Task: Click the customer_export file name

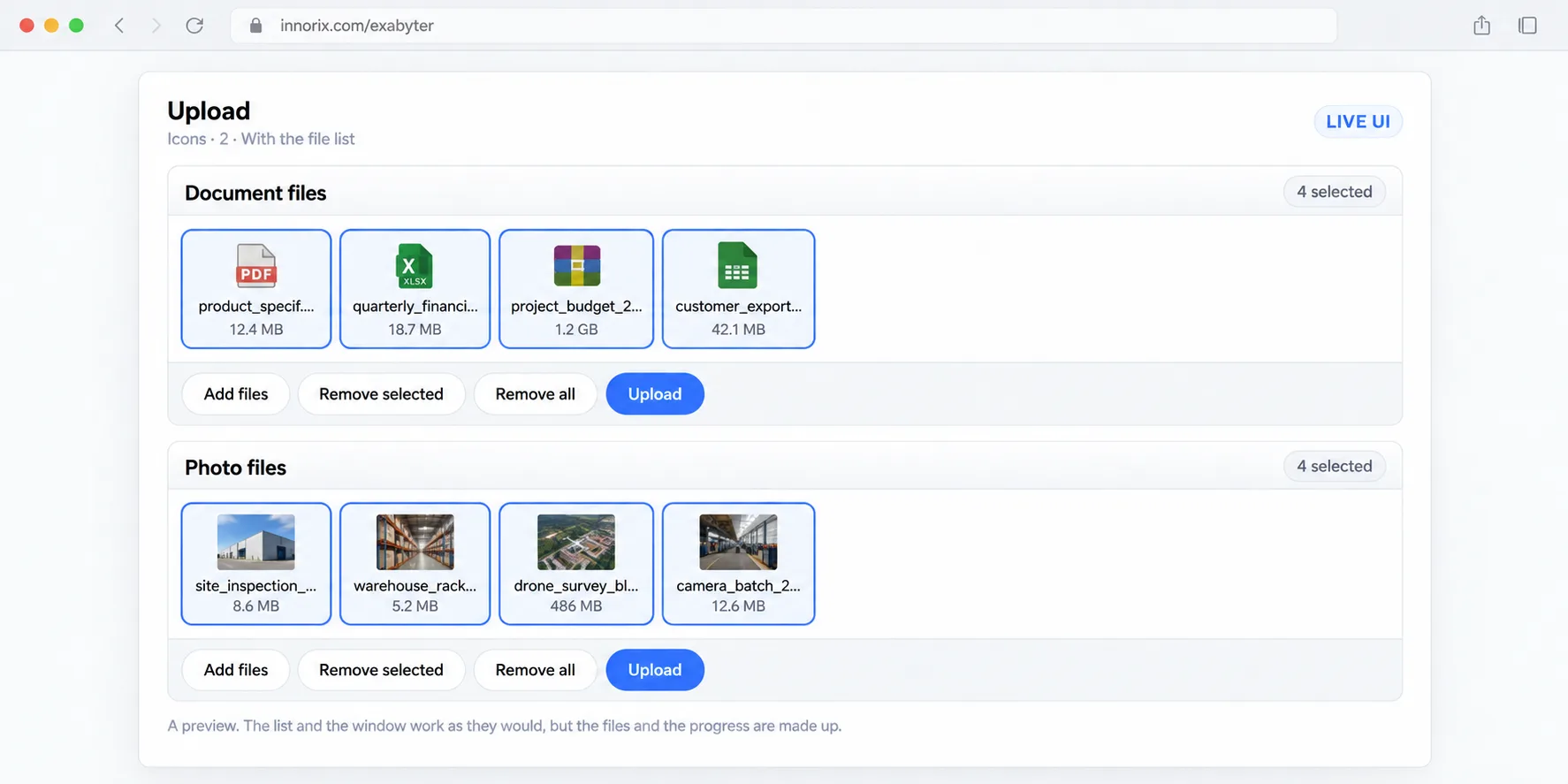Action: [x=738, y=306]
